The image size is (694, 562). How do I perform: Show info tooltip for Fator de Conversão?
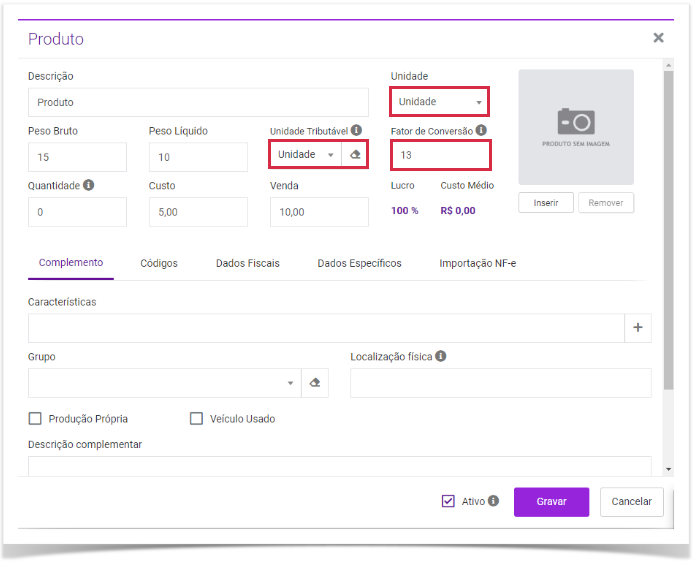point(481,131)
